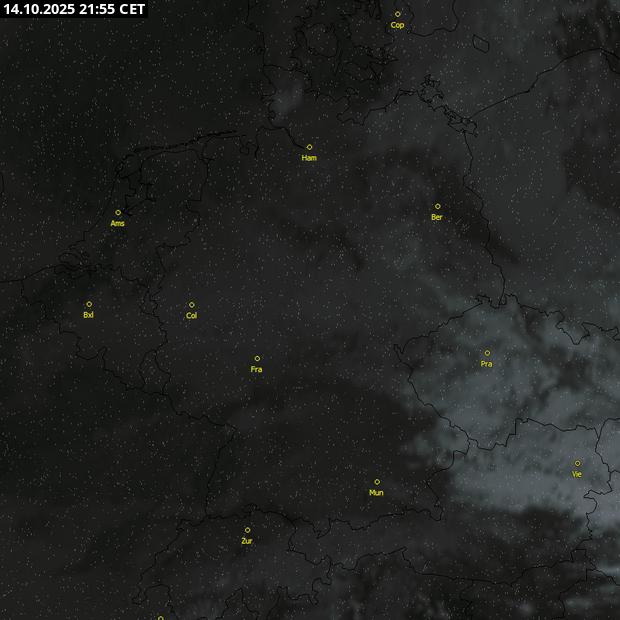Select the Amsterdam marker circle
Screen dimensions: 620x620
point(118,212)
